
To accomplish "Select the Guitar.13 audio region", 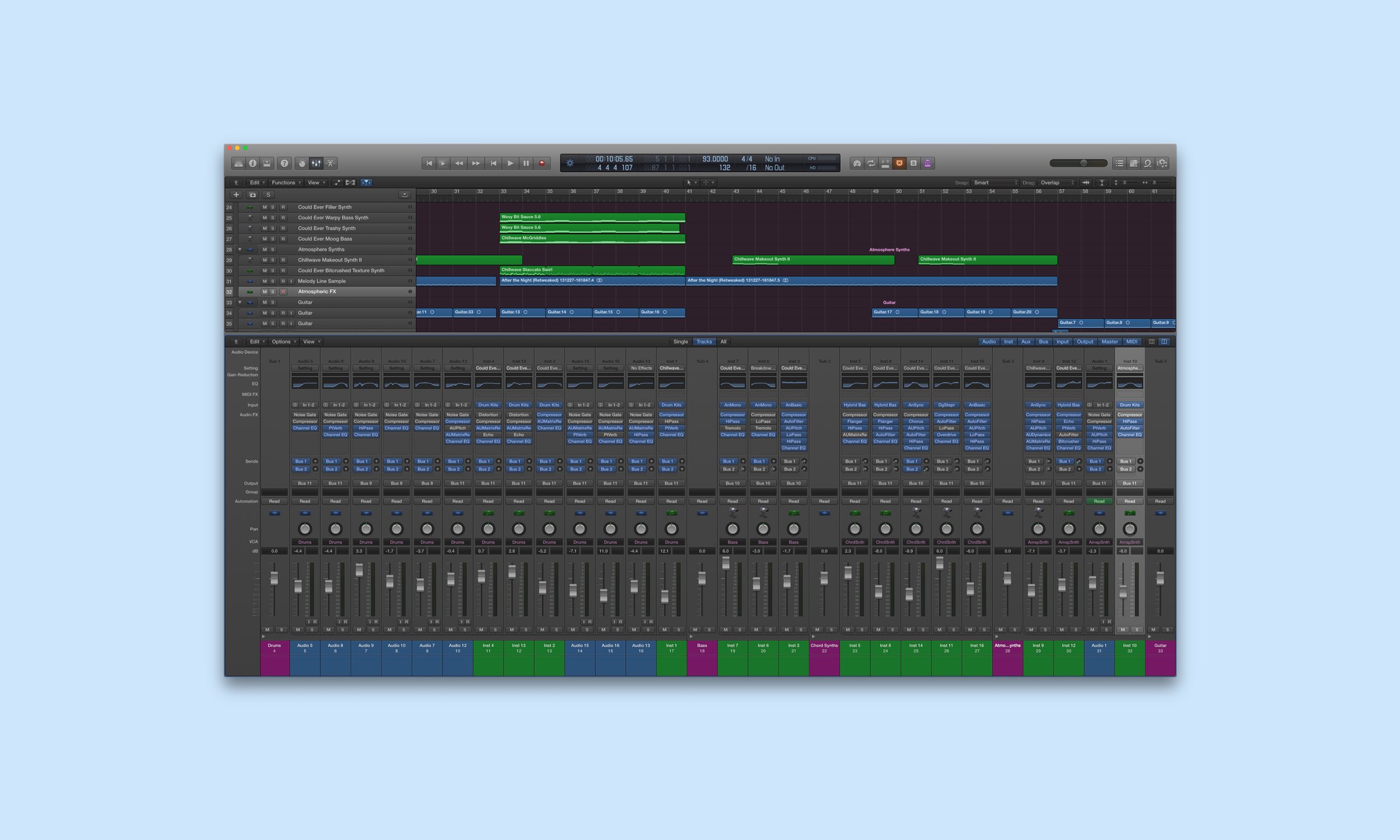I will click(522, 312).
